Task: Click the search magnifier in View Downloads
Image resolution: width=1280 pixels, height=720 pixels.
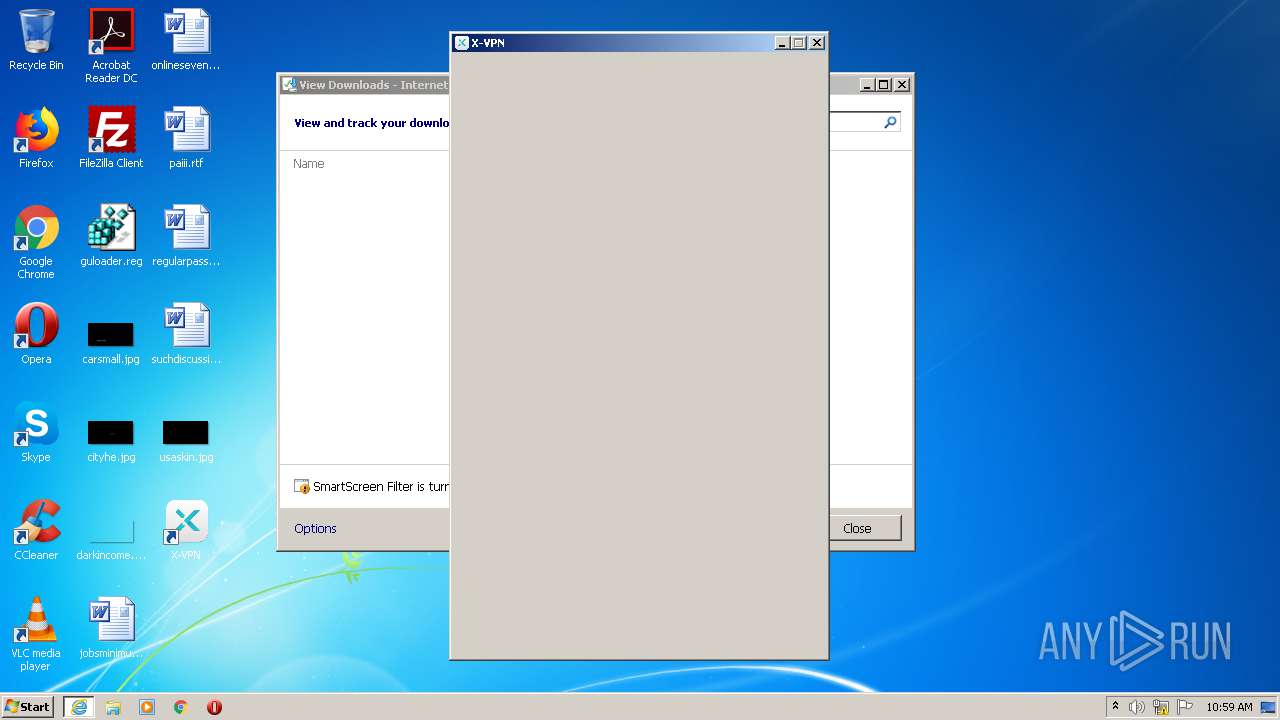Action: tap(890, 122)
